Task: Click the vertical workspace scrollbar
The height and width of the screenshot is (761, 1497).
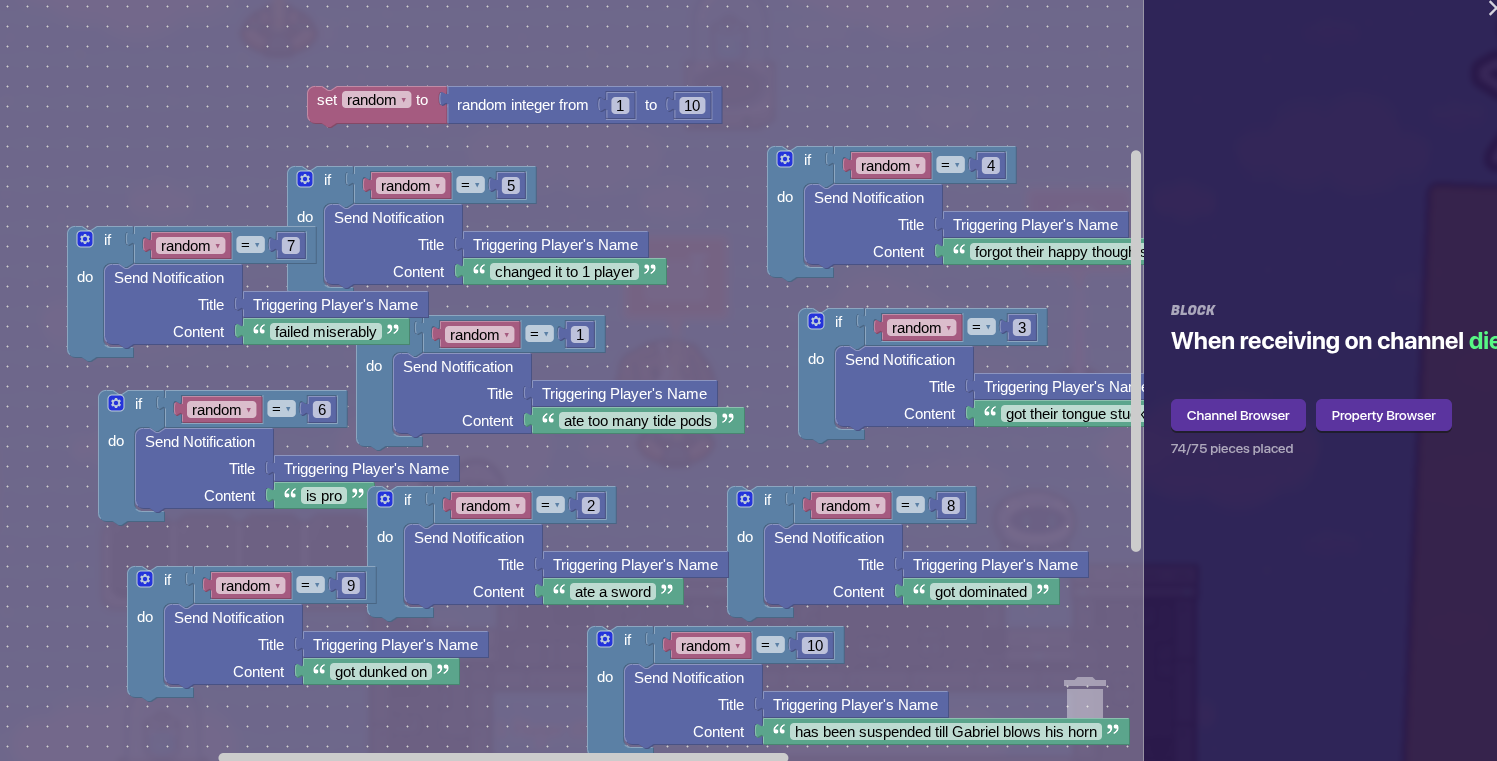Action: (1136, 350)
